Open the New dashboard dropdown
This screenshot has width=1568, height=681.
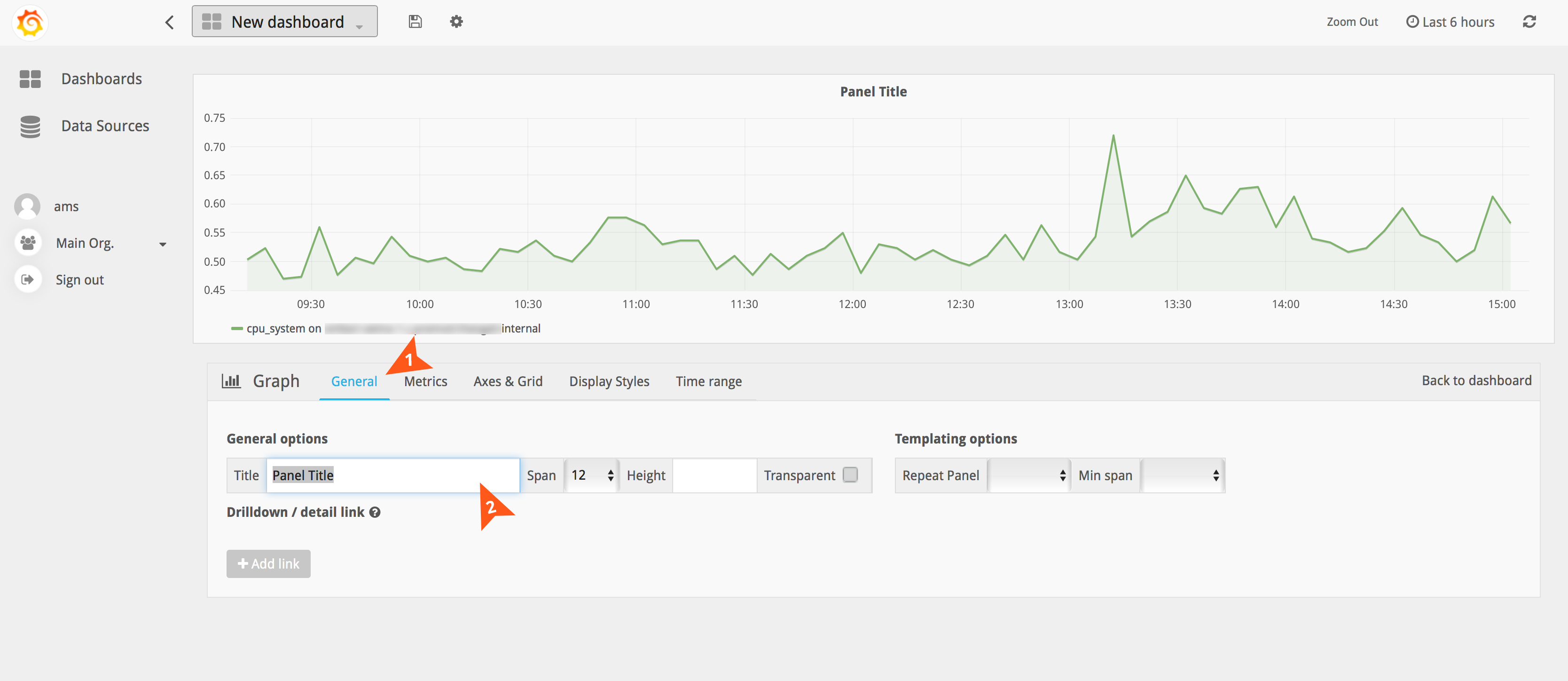pos(284,22)
